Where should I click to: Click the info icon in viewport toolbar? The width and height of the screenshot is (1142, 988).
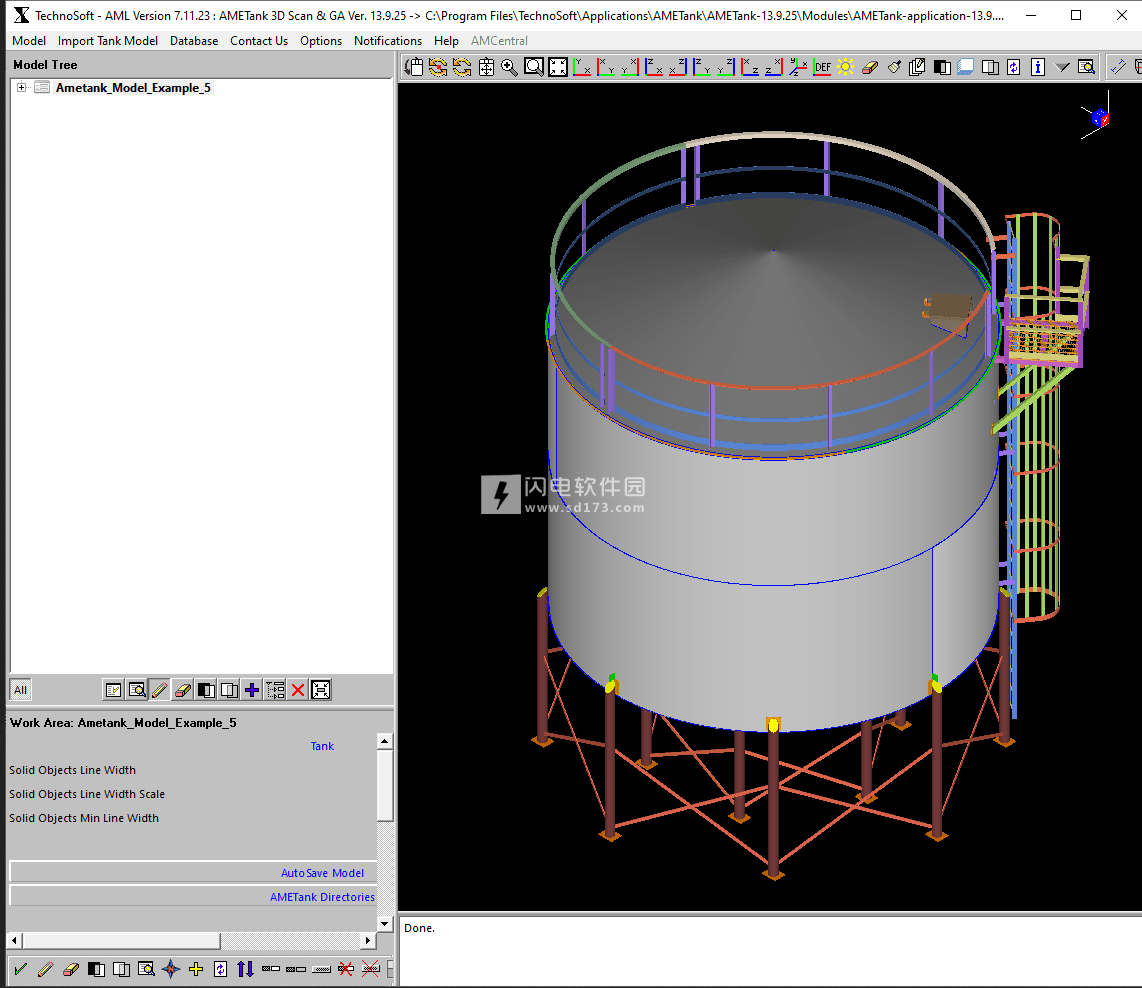[1038, 67]
